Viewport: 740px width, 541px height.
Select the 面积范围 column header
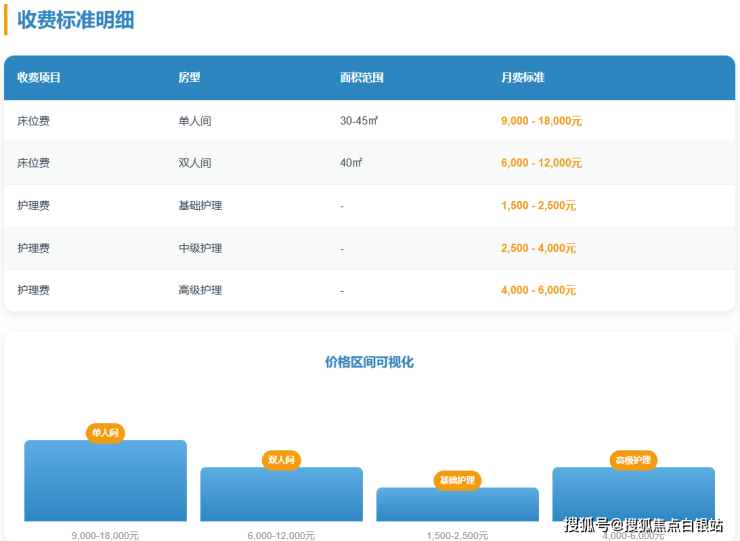coord(361,78)
